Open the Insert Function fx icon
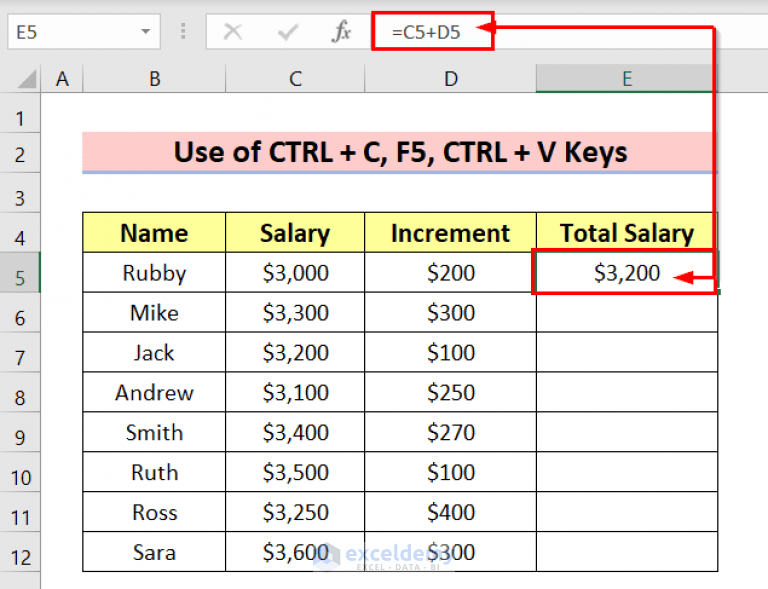 (341, 32)
